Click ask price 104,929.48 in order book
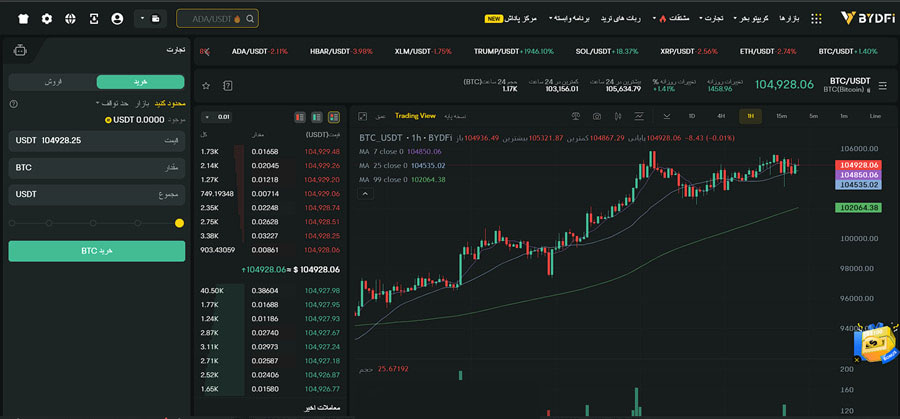Screen dimensions: 900x419 pos(323,152)
